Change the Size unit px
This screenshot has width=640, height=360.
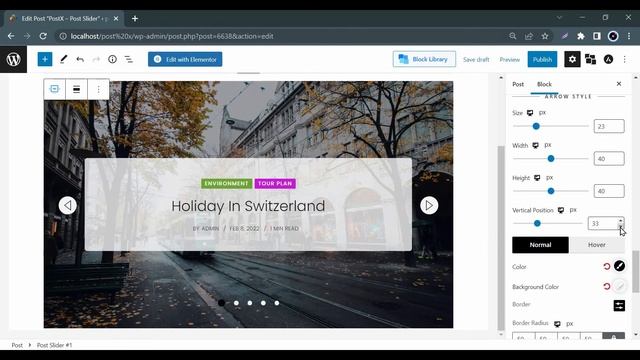[542, 112]
